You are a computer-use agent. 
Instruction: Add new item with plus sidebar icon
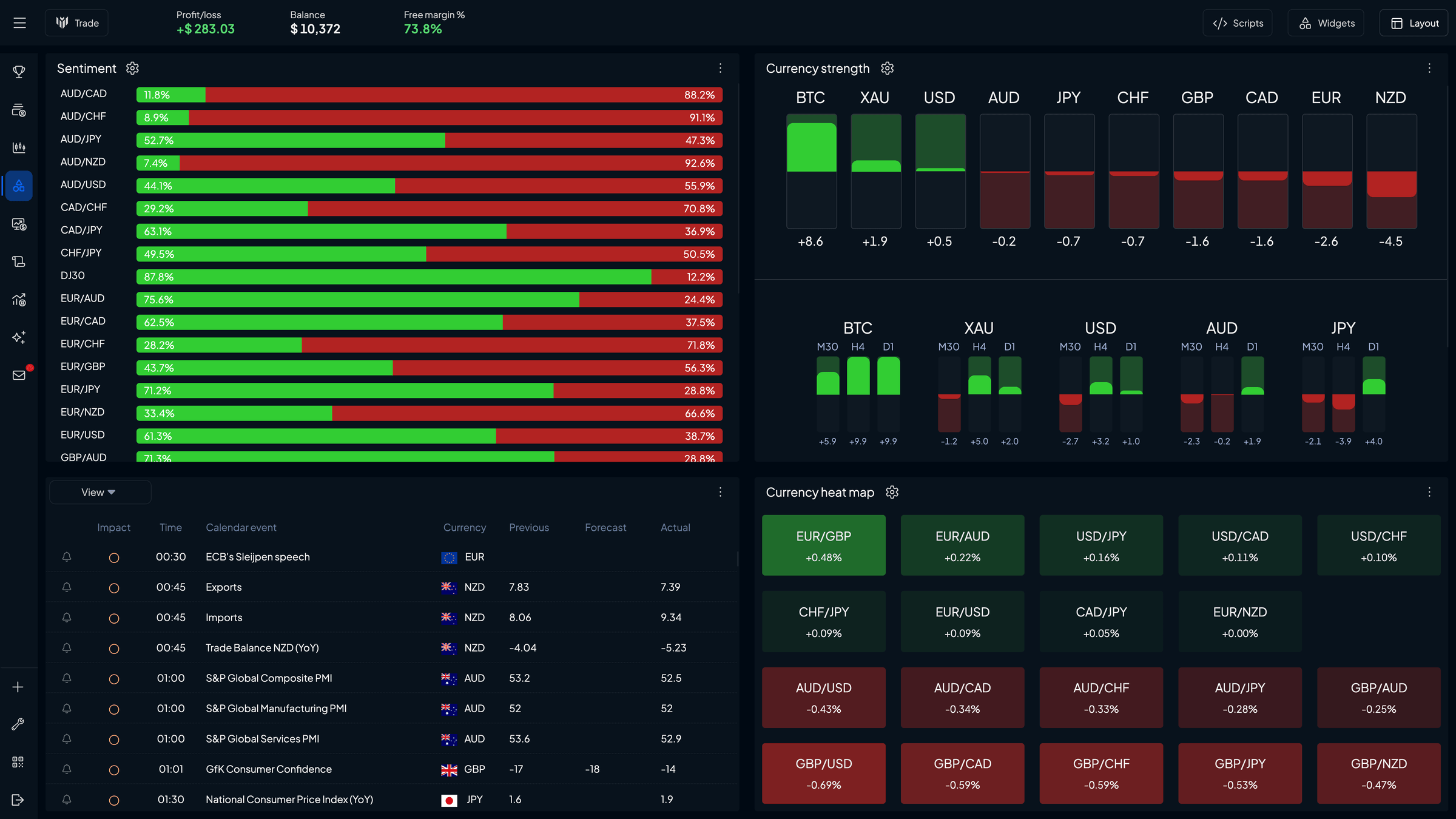click(18, 687)
